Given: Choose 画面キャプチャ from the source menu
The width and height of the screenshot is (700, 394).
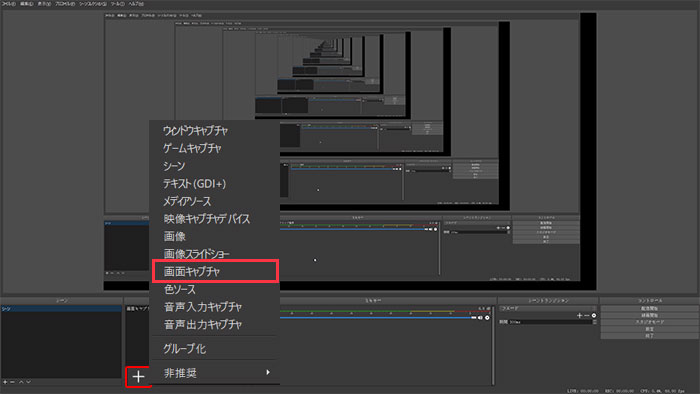Looking at the screenshot, I should 215,271.
